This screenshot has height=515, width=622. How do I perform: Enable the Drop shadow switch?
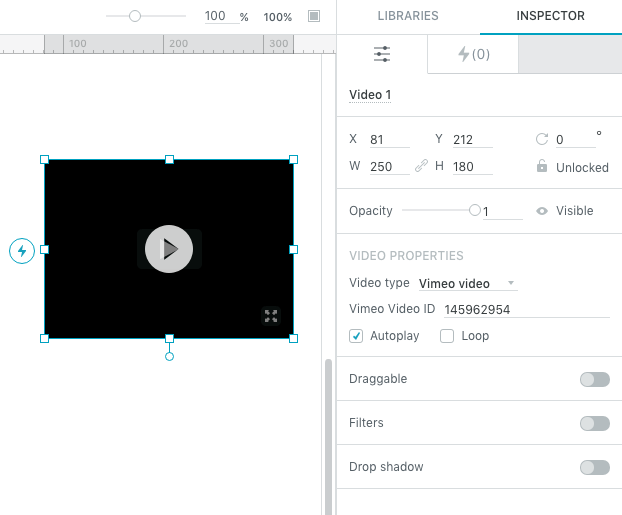pos(595,467)
